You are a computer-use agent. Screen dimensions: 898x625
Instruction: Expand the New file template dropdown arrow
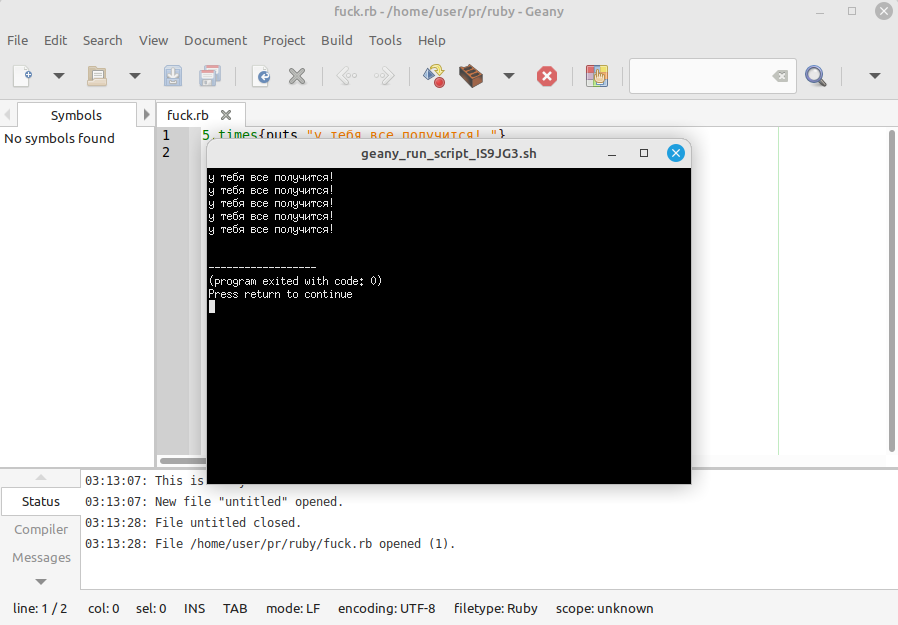(x=58, y=76)
